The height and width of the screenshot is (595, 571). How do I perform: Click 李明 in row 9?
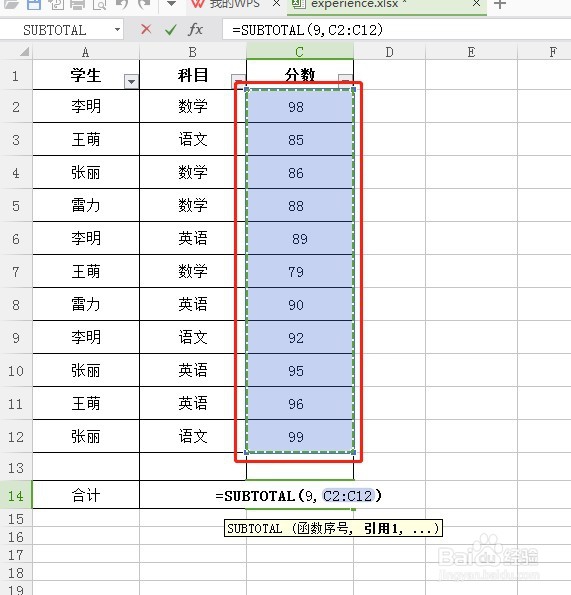pyautogui.click(x=86, y=337)
